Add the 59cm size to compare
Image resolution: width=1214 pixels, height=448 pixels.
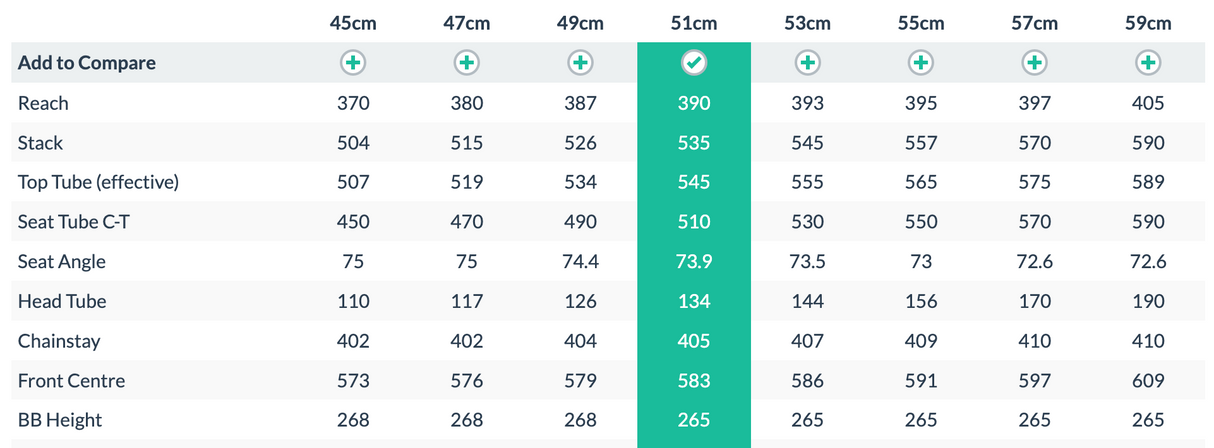click(x=1148, y=63)
